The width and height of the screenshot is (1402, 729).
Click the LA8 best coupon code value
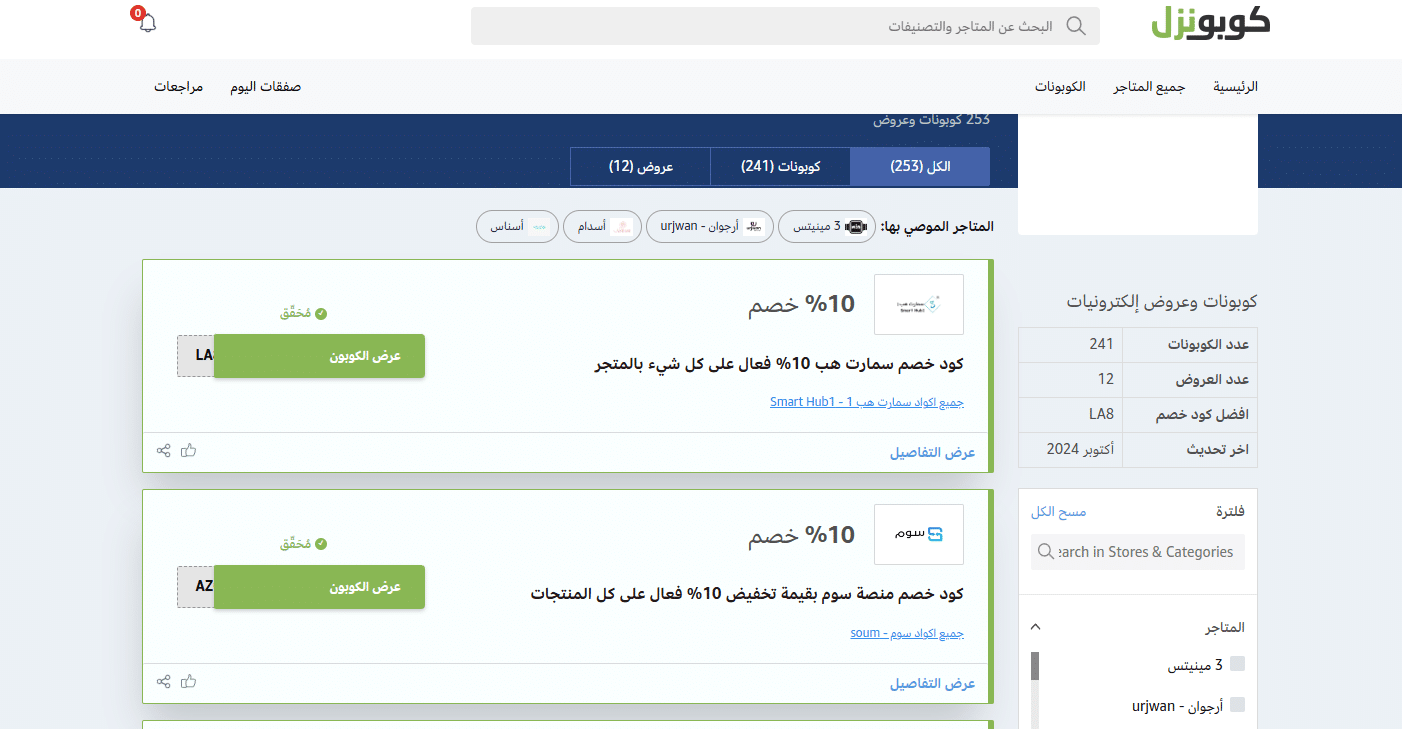coord(1102,414)
